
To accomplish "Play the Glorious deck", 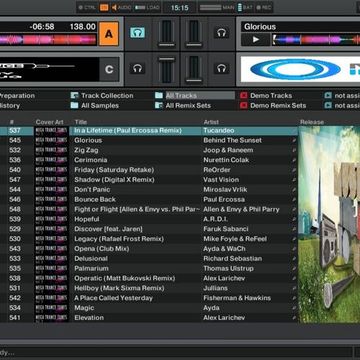I will coord(256,40).
